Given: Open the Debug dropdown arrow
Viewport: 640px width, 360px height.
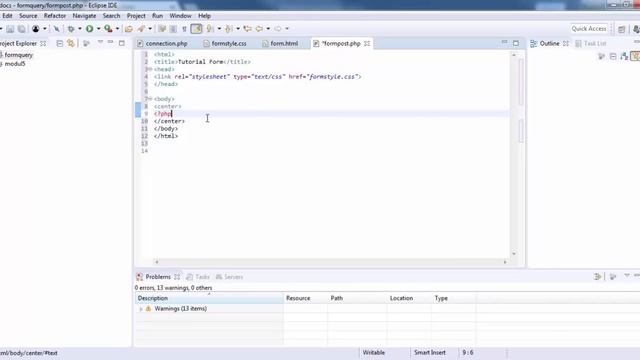Looking at the screenshot, I should (x=80, y=29).
